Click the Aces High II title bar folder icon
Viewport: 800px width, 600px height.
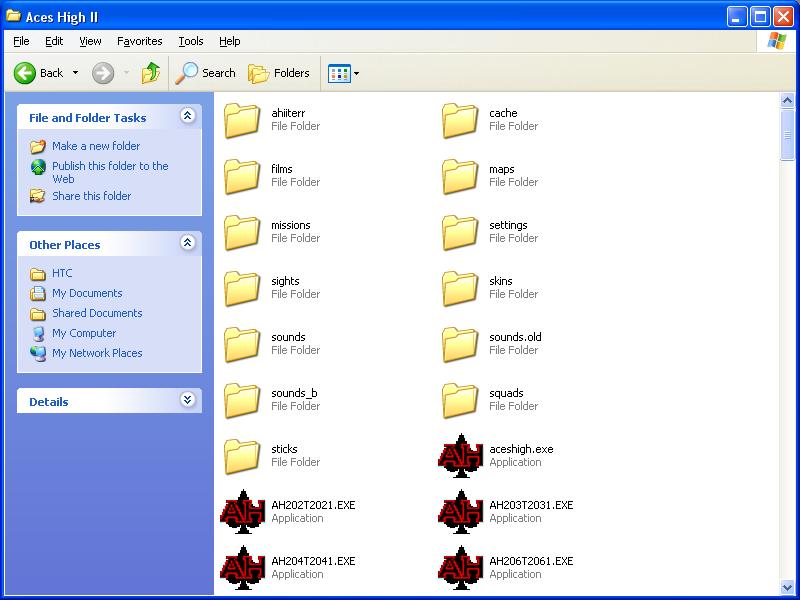click(x=13, y=16)
